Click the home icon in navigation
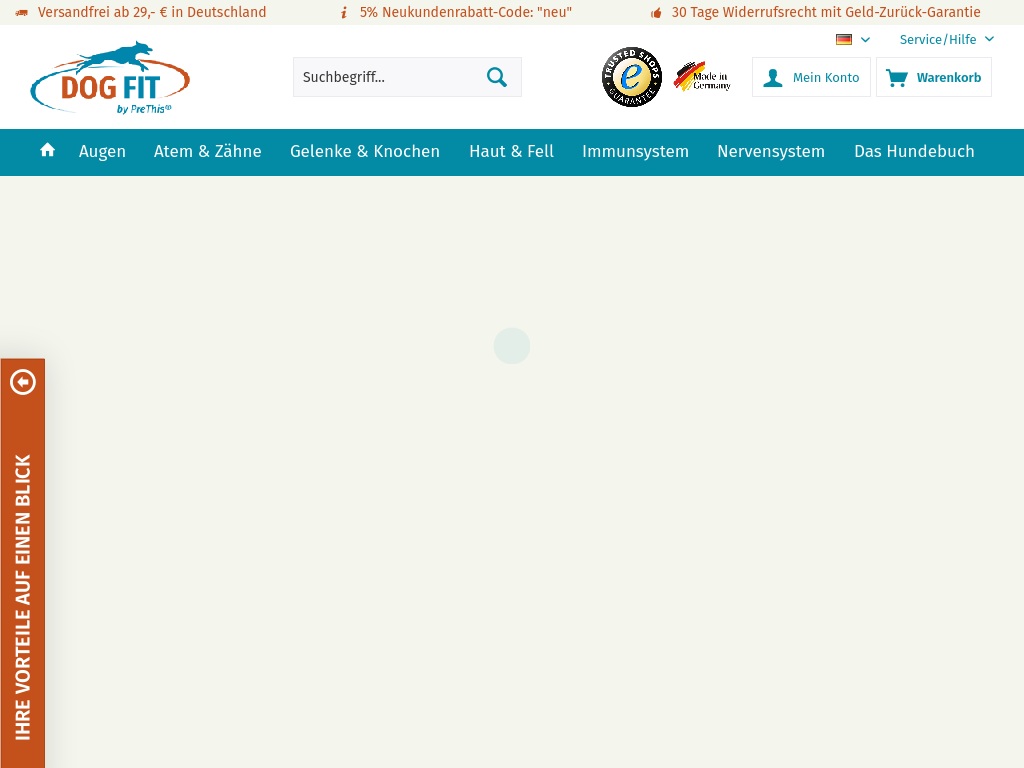This screenshot has width=1024, height=768. (47, 151)
